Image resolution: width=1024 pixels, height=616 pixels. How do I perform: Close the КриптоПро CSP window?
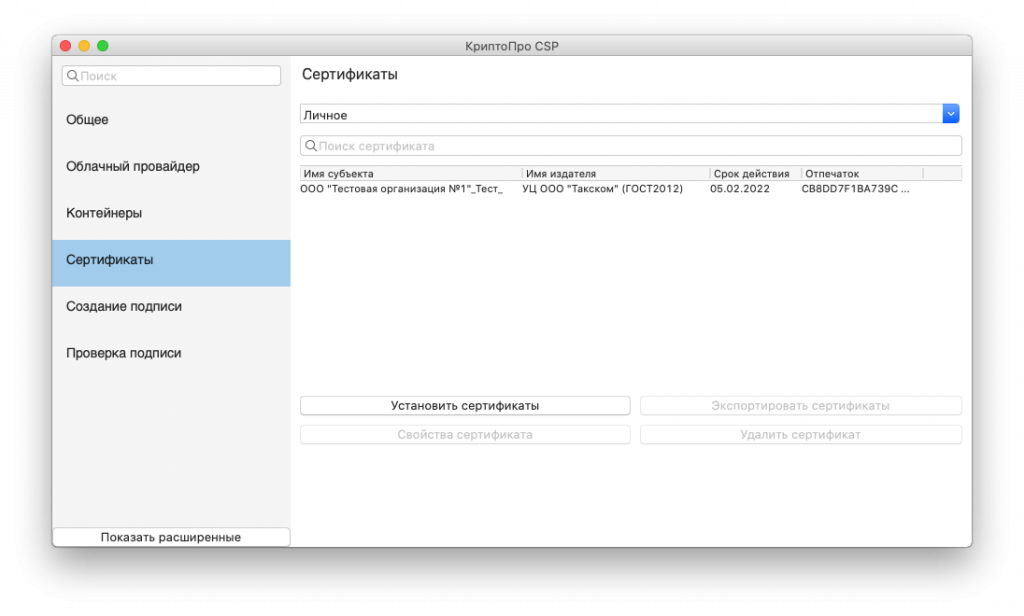point(65,46)
